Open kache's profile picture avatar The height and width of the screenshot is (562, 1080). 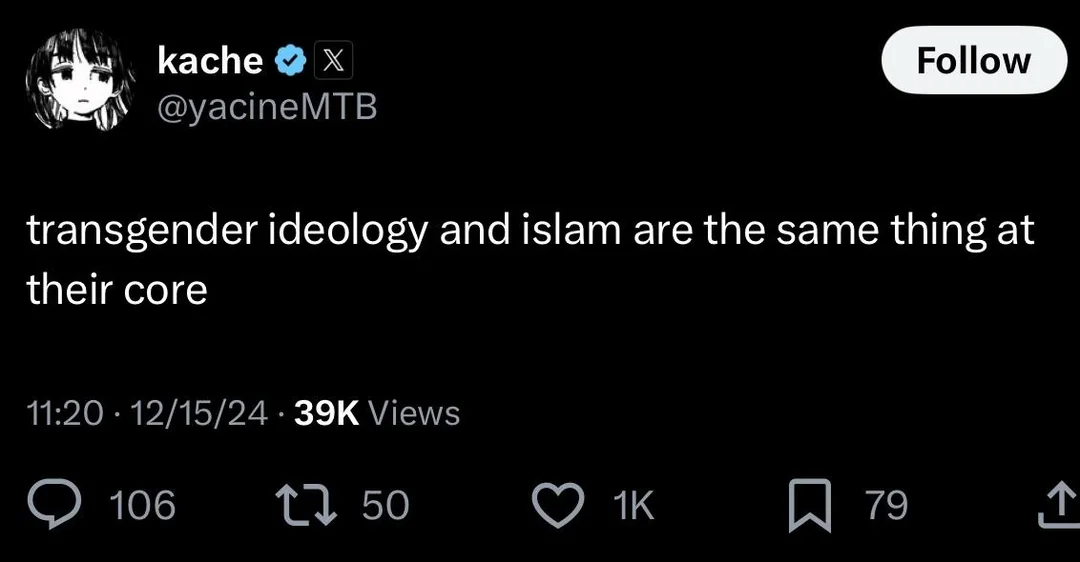(x=80, y=80)
